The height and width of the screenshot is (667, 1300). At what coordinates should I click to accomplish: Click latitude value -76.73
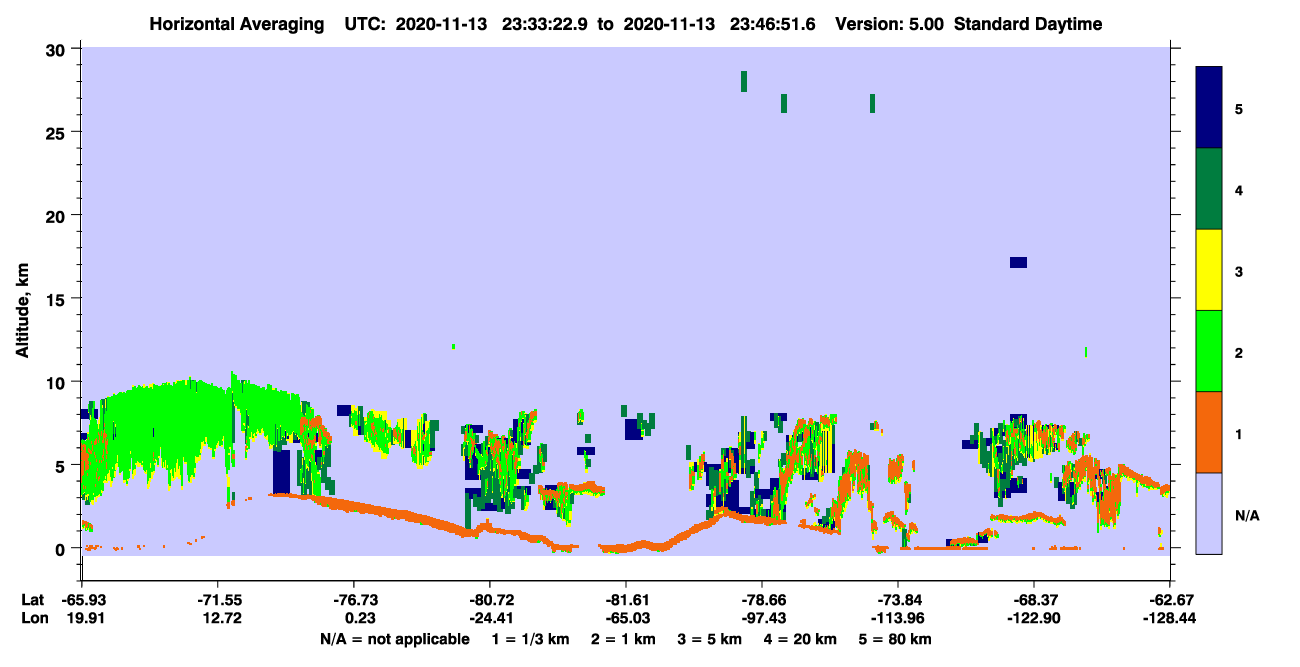point(354,599)
